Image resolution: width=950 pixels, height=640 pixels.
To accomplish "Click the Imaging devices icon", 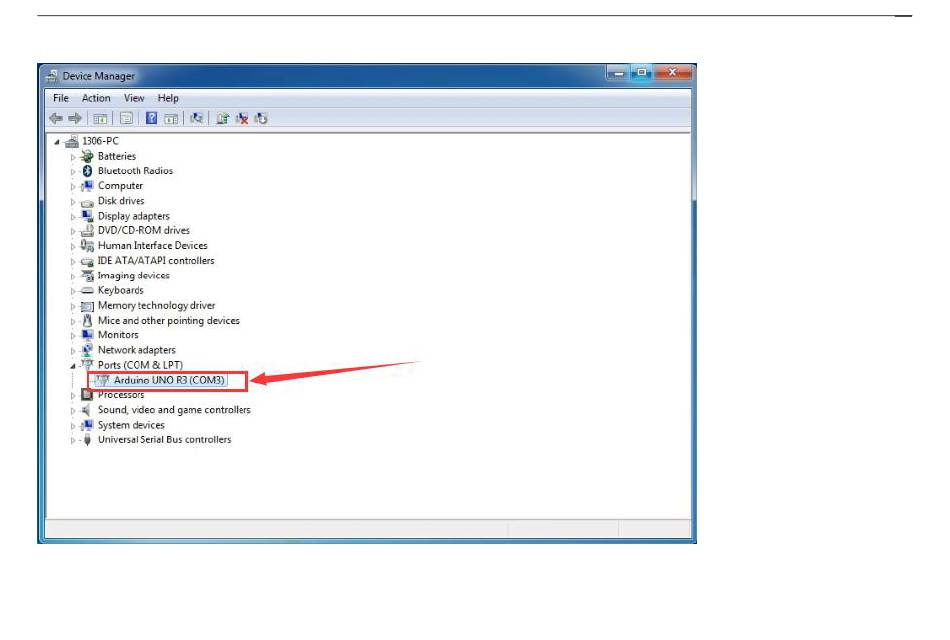I will pos(87,276).
